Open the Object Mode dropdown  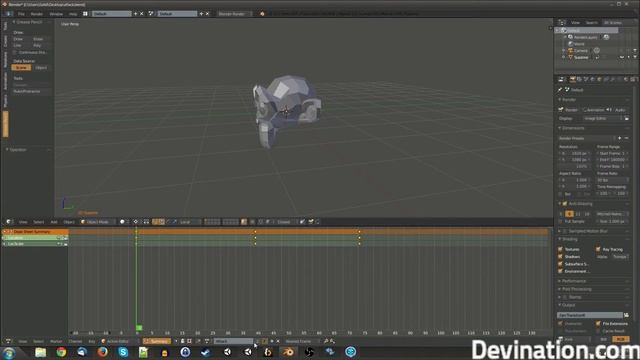coord(98,222)
